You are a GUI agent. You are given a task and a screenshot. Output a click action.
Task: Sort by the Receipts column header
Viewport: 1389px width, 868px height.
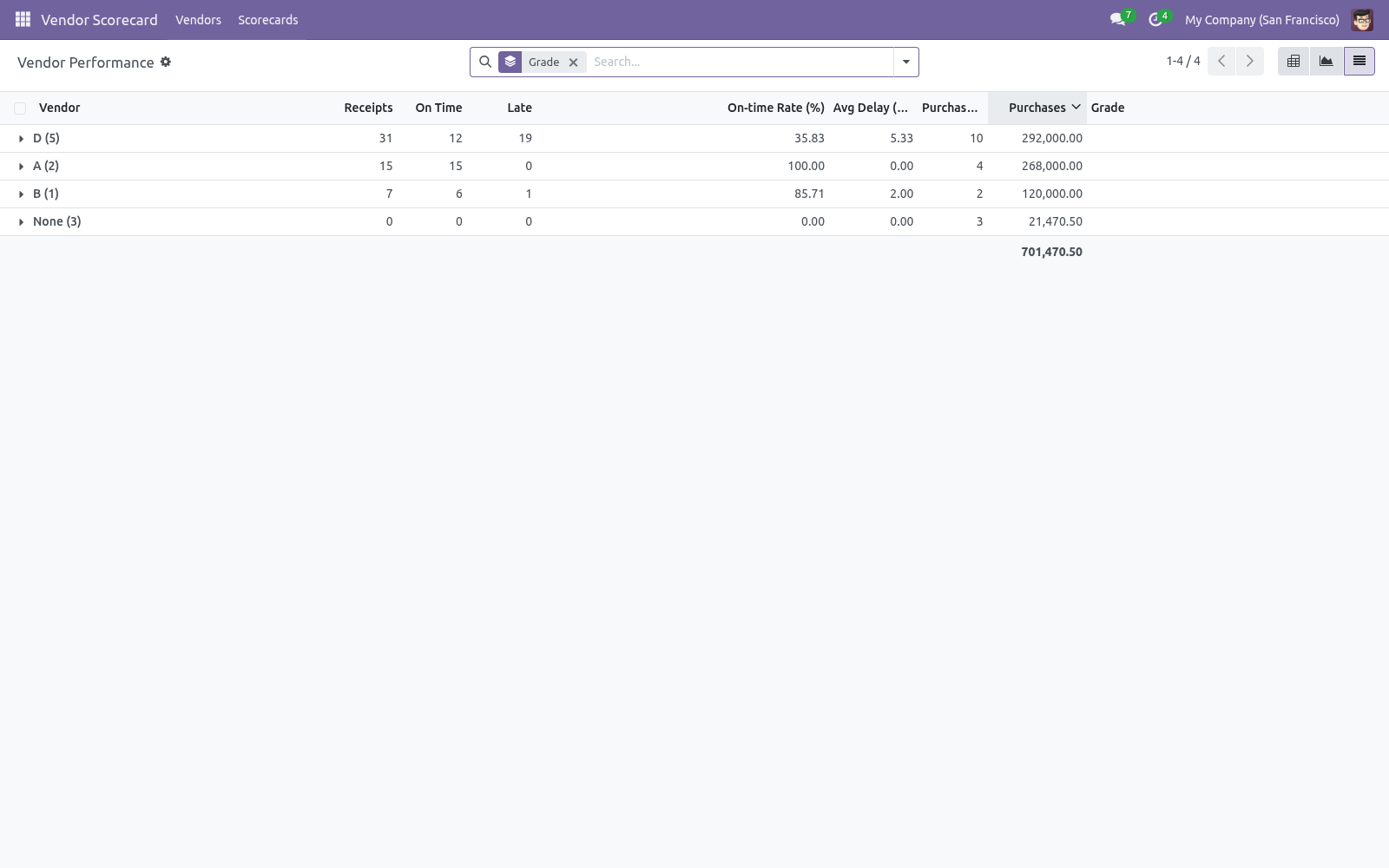[x=368, y=108]
